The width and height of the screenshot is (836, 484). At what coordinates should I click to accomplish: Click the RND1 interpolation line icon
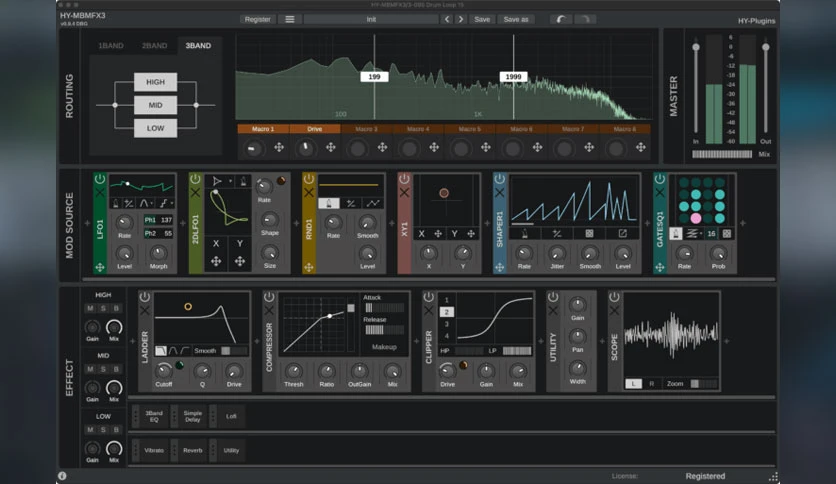click(373, 203)
